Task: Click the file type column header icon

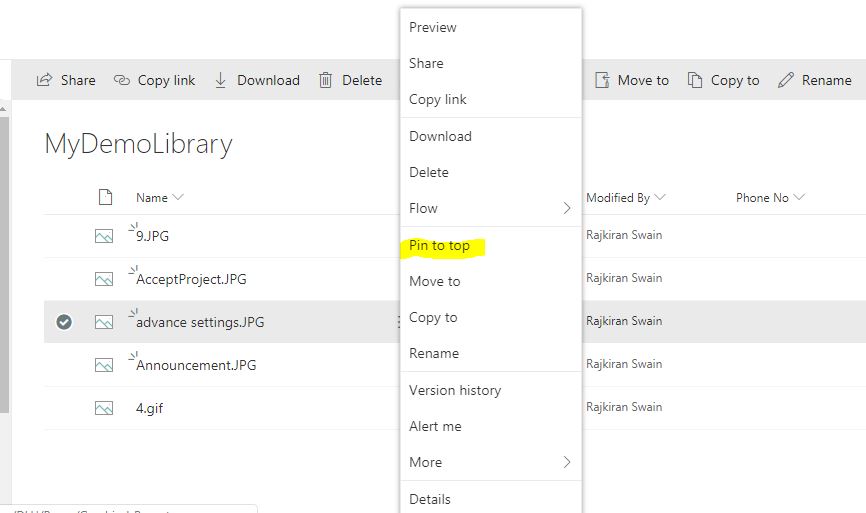Action: click(x=105, y=197)
